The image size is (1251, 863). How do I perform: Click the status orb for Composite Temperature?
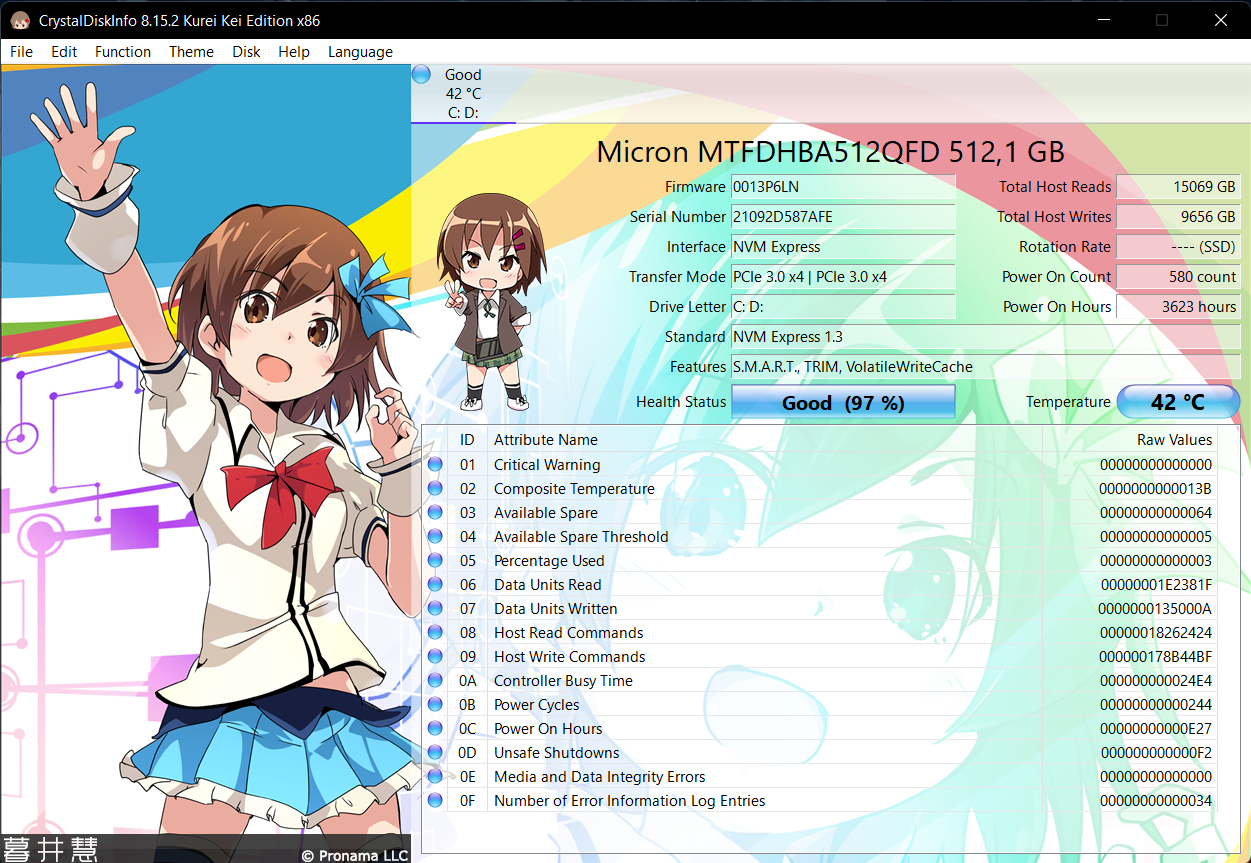(435, 489)
